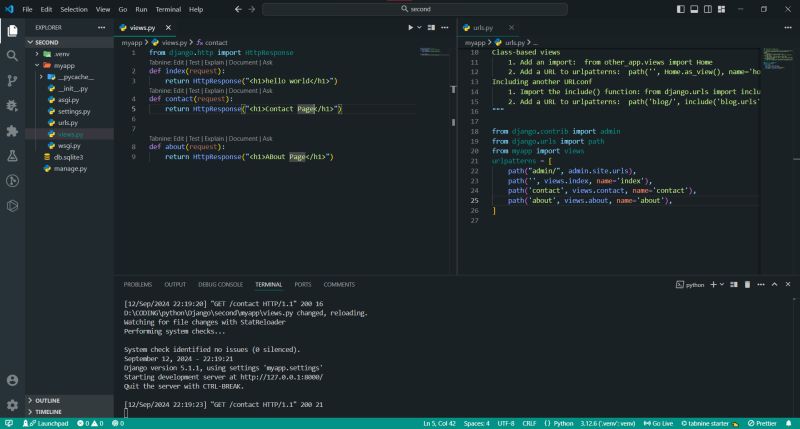Viewport: 800px width, 429px height.
Task: Open urls.py editor group more actions
Action: (x=788, y=28)
